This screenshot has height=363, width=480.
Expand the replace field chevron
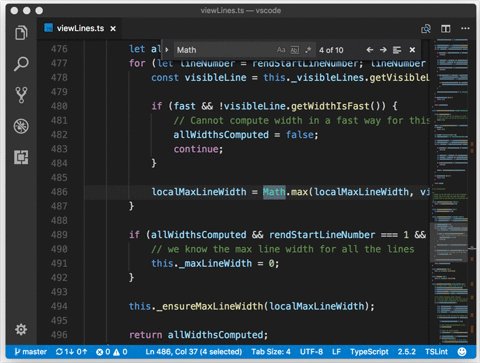click(x=167, y=50)
